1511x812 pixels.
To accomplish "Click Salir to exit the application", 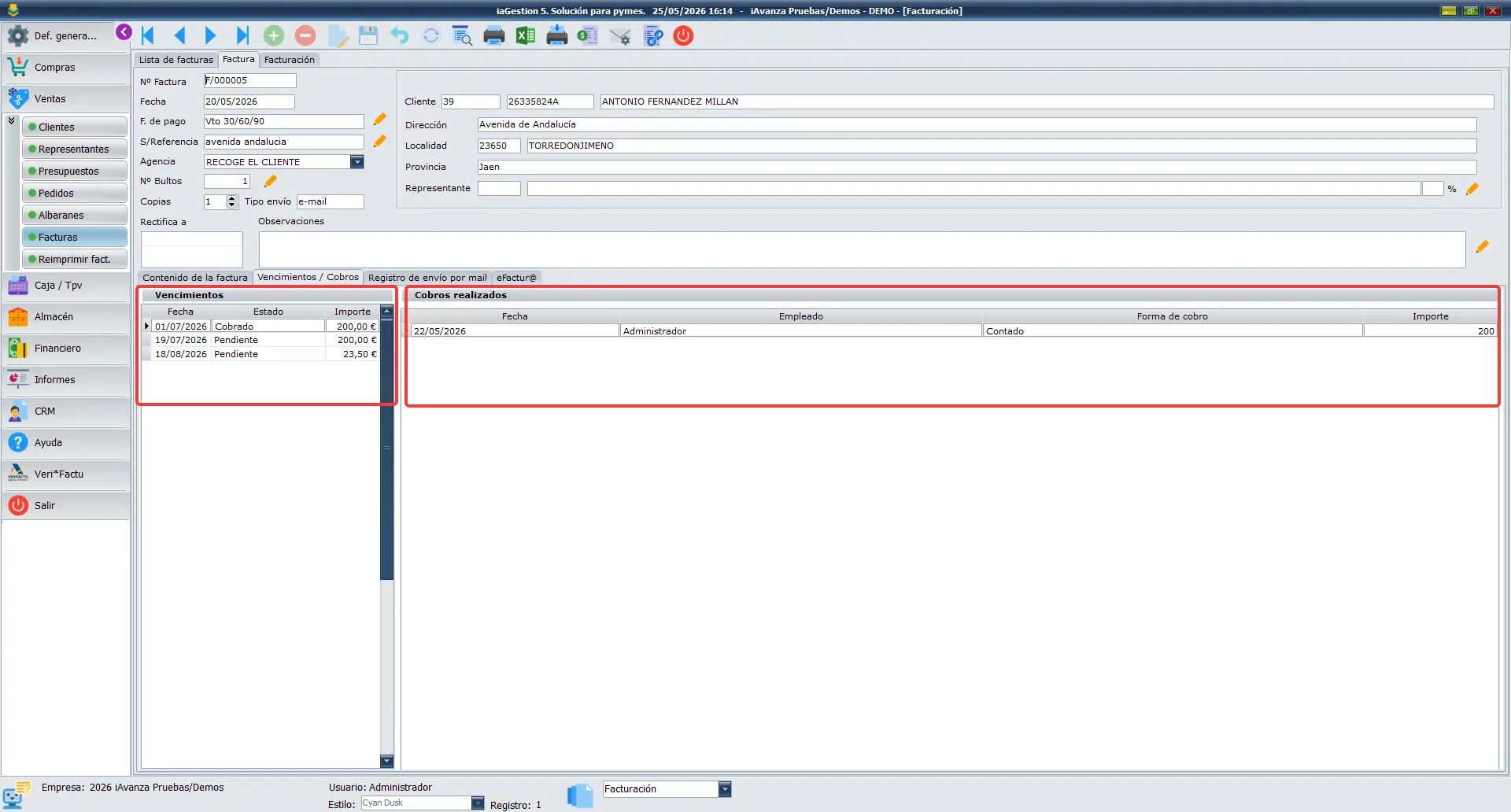I will click(x=66, y=506).
